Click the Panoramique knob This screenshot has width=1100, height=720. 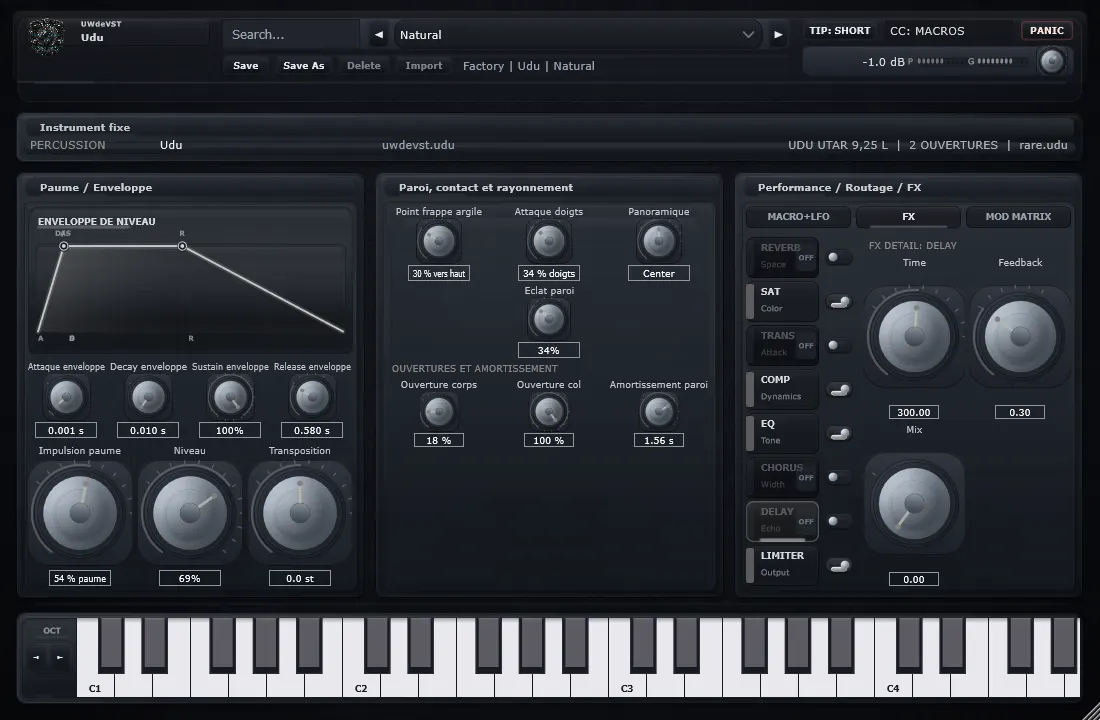[x=659, y=241]
